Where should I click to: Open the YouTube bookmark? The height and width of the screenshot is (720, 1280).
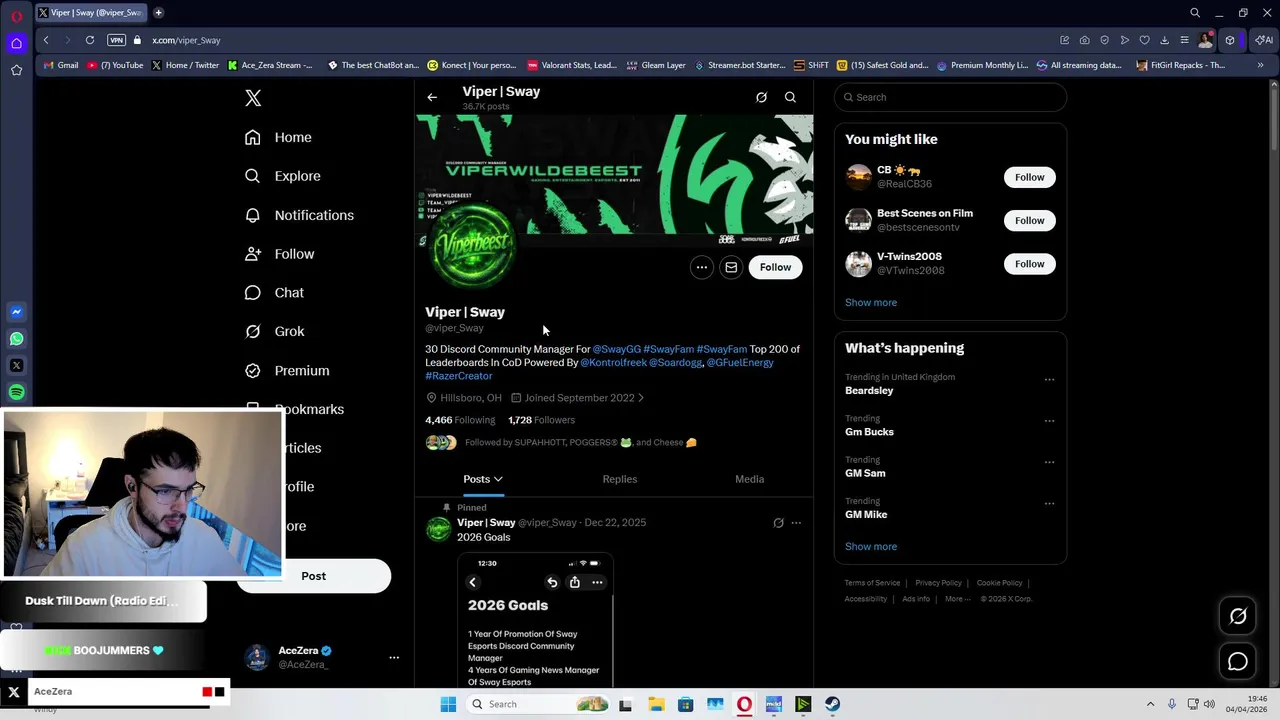pyautogui.click(x=115, y=65)
